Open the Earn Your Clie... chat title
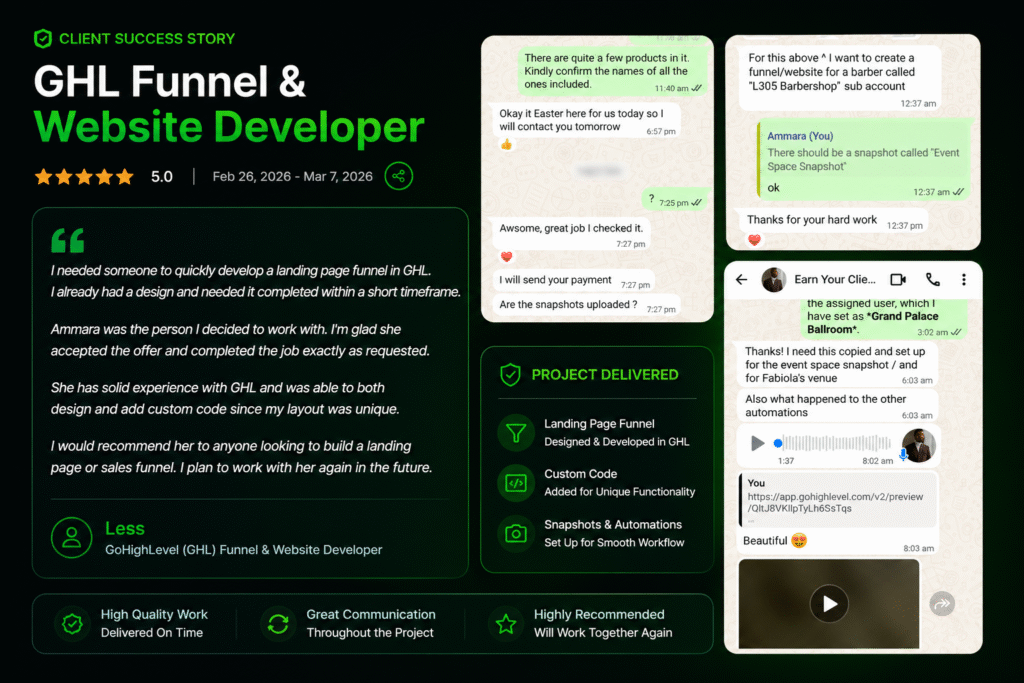Image resolution: width=1024 pixels, height=683 pixels. point(835,279)
